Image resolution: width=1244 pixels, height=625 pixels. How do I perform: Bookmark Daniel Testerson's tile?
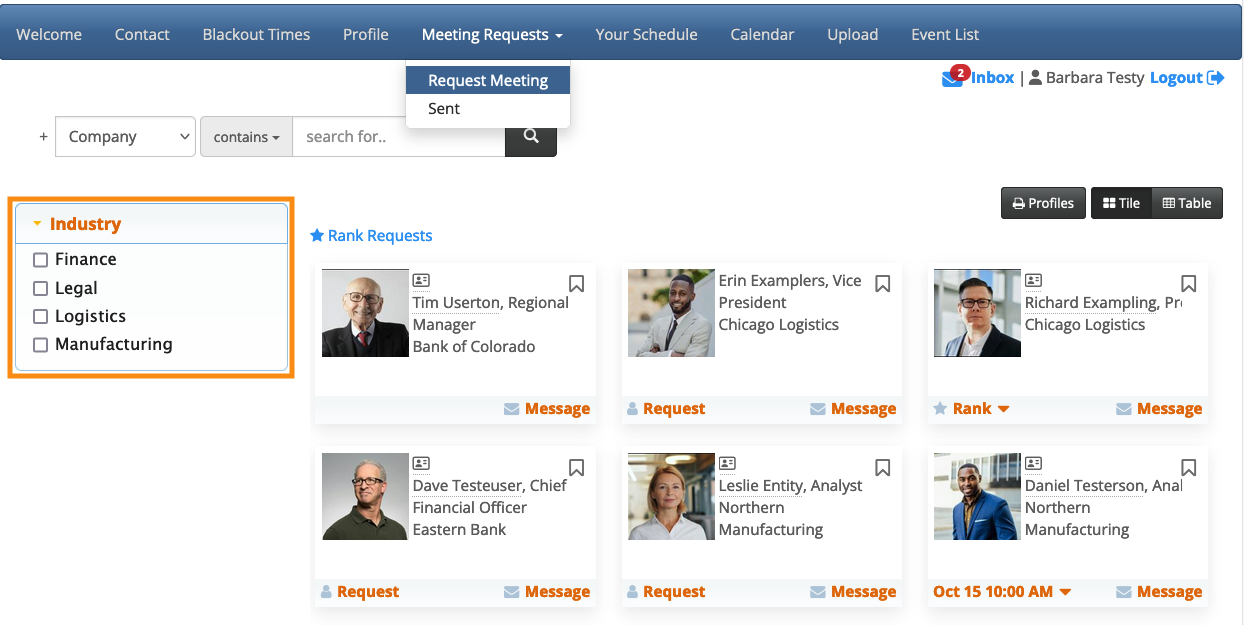tap(1188, 467)
